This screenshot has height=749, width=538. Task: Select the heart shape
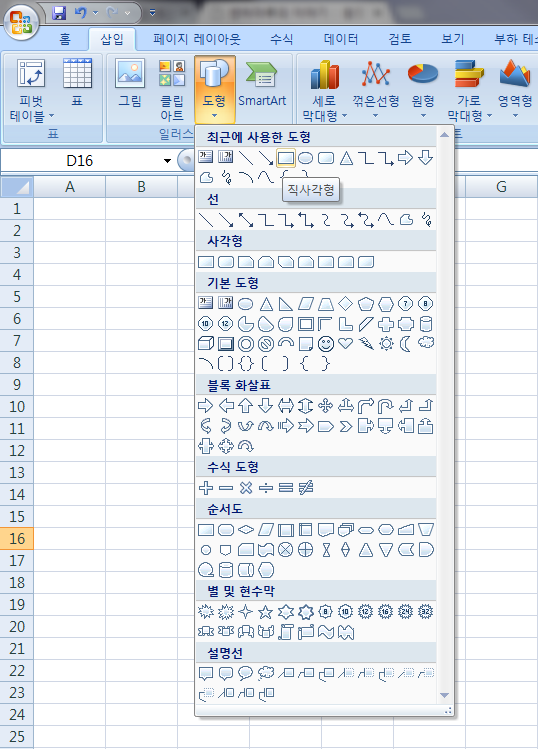pyautogui.click(x=345, y=344)
